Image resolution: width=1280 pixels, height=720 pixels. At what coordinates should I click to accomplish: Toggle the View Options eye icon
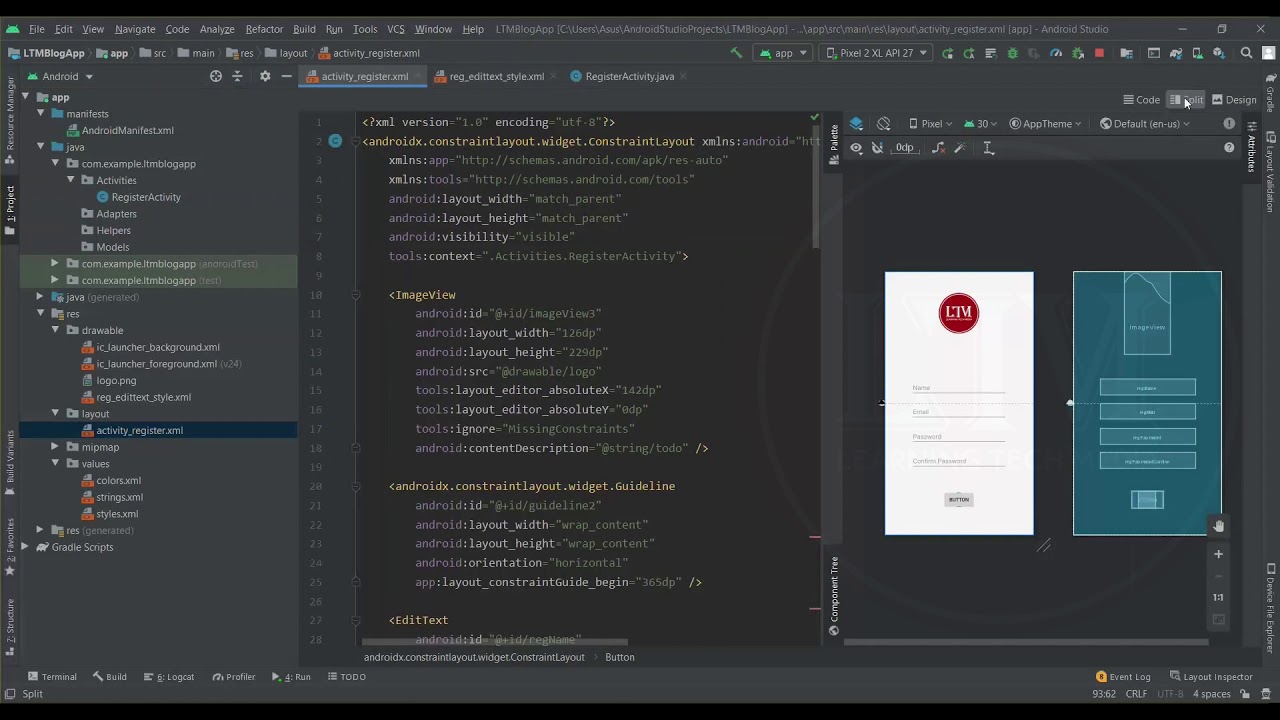[x=856, y=148]
